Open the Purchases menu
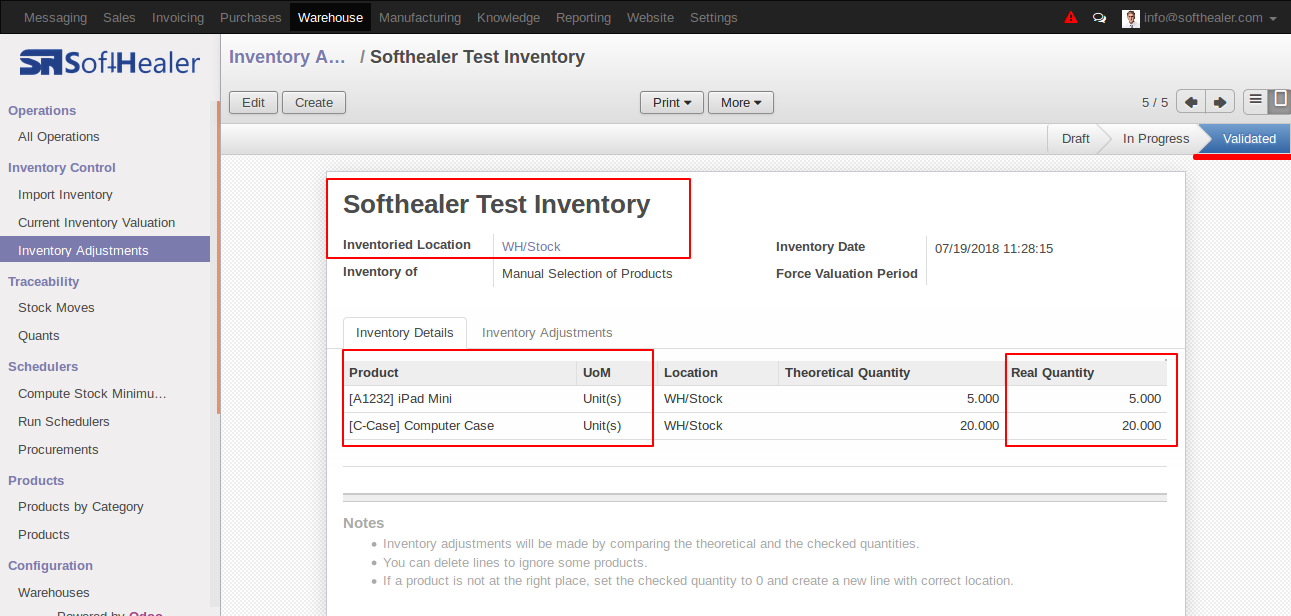 point(250,17)
